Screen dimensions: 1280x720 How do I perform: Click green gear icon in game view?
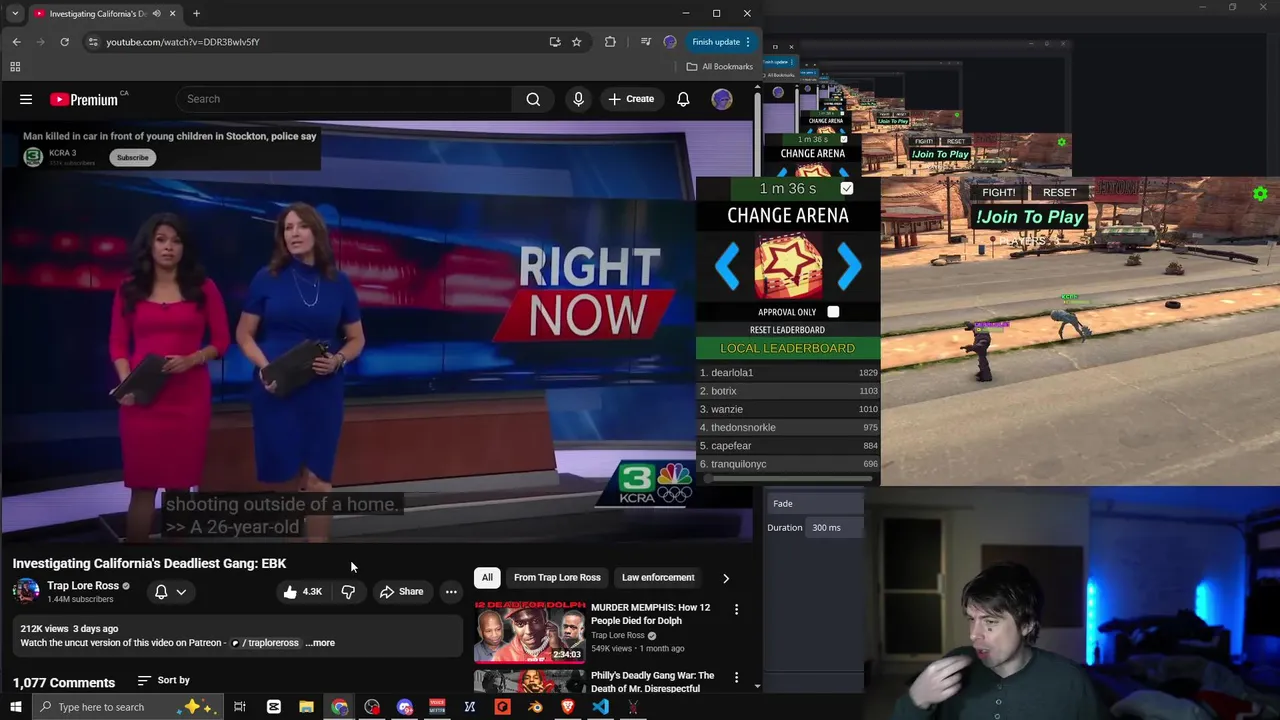1260,193
